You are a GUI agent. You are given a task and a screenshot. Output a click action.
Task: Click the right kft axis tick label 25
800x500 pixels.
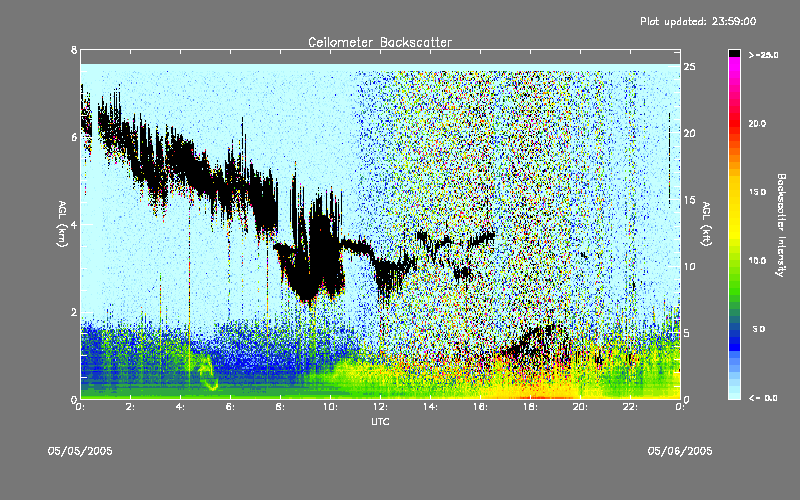click(690, 67)
